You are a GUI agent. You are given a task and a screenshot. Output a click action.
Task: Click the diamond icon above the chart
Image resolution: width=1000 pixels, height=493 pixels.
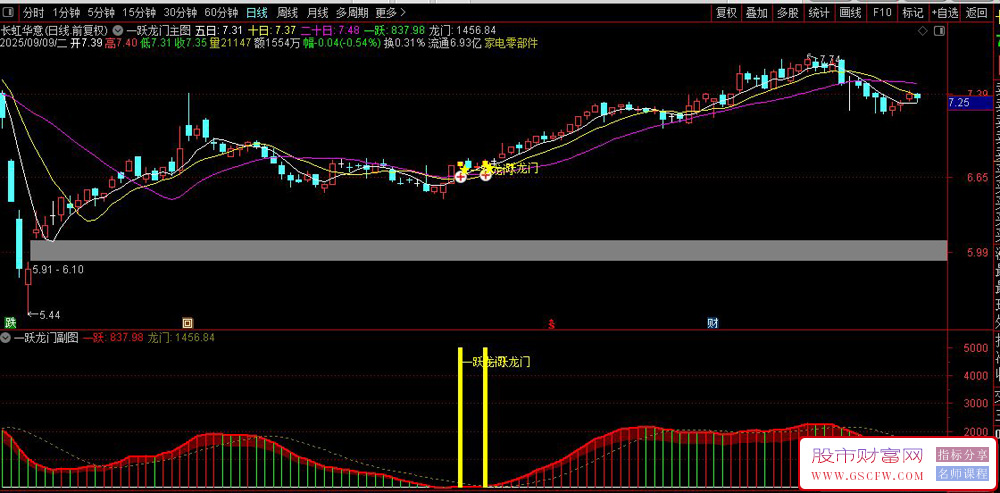[922, 31]
